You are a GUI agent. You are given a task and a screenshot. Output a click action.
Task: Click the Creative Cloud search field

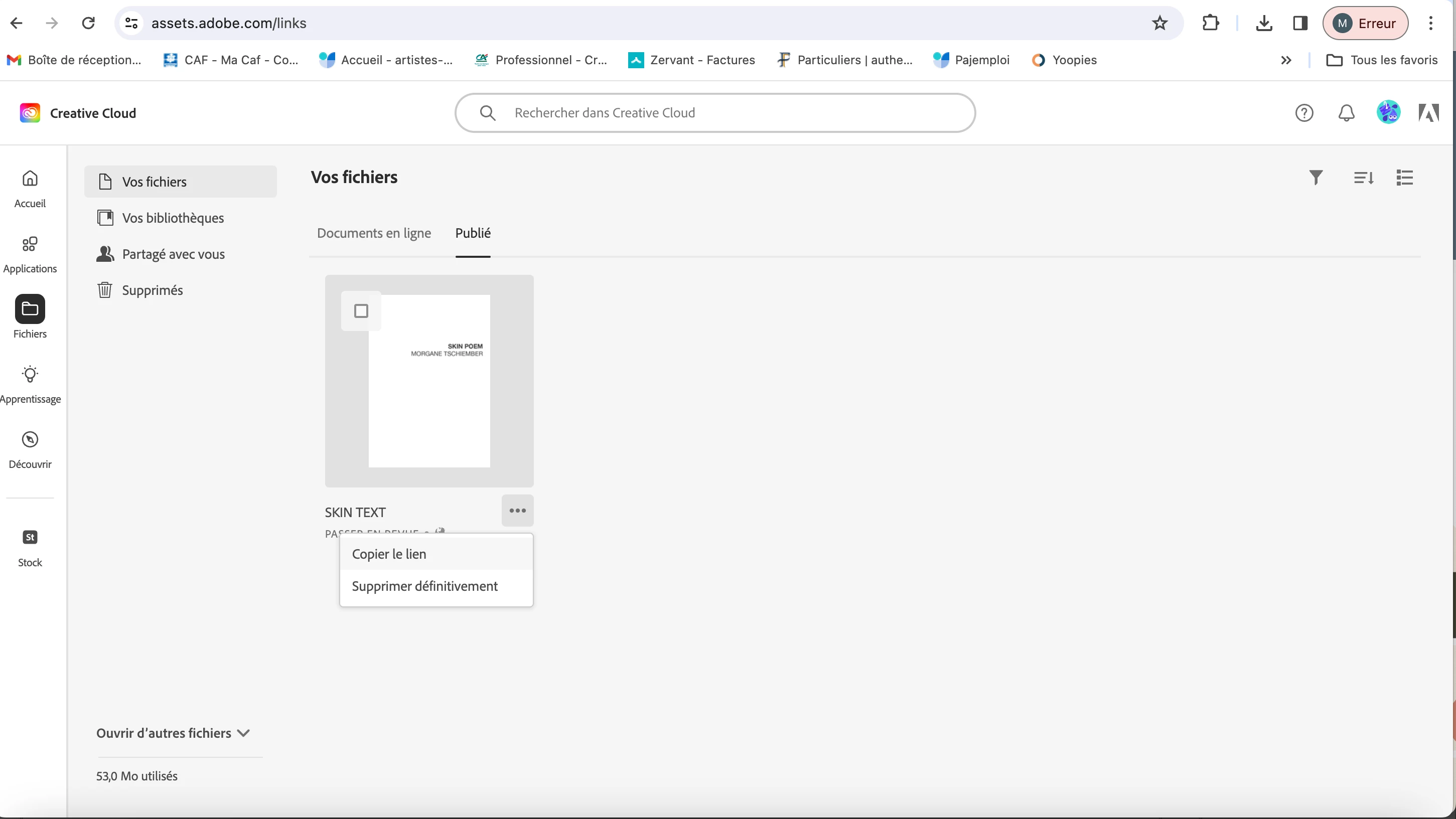pos(715,113)
